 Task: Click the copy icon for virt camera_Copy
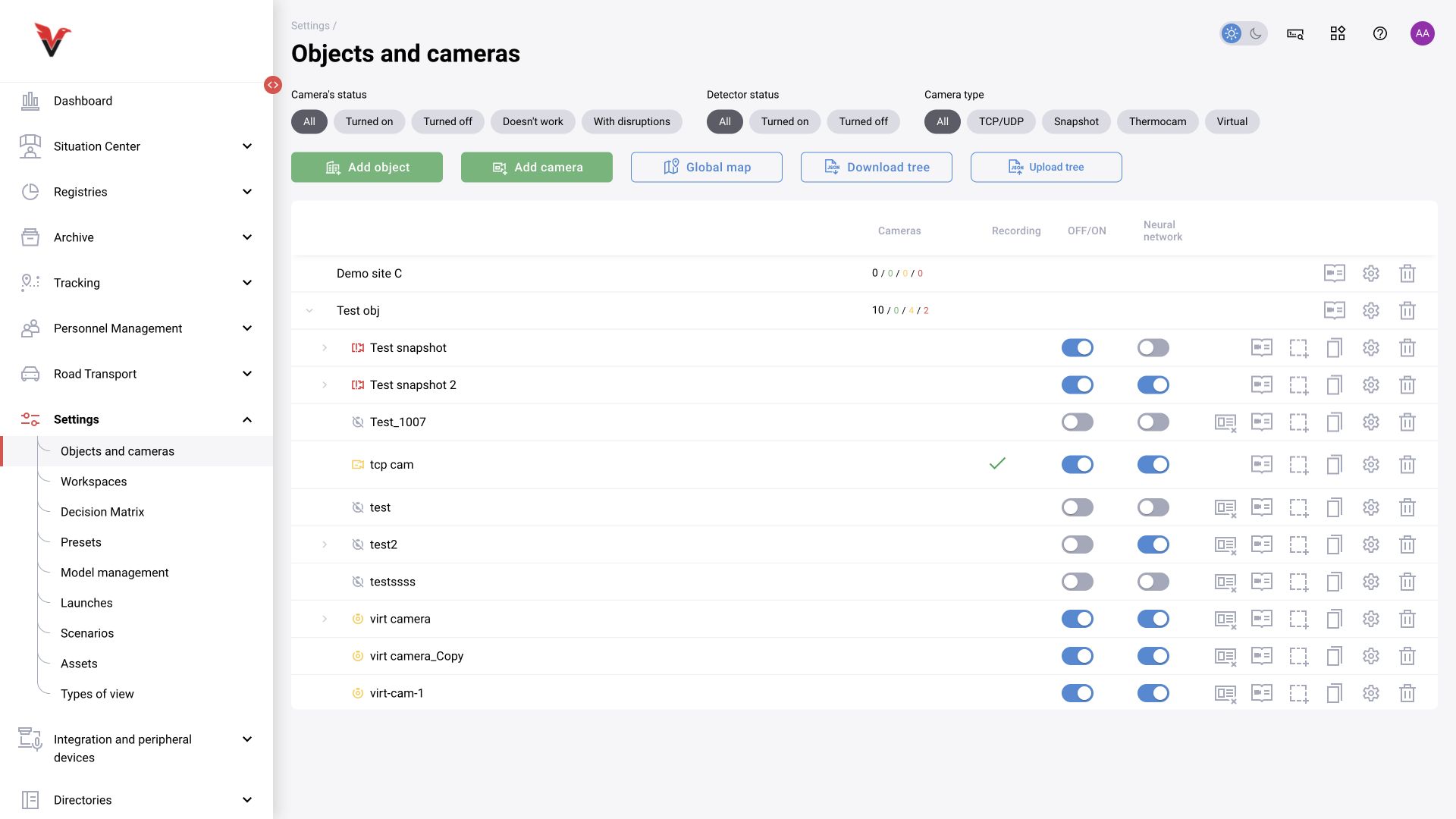[x=1335, y=656]
